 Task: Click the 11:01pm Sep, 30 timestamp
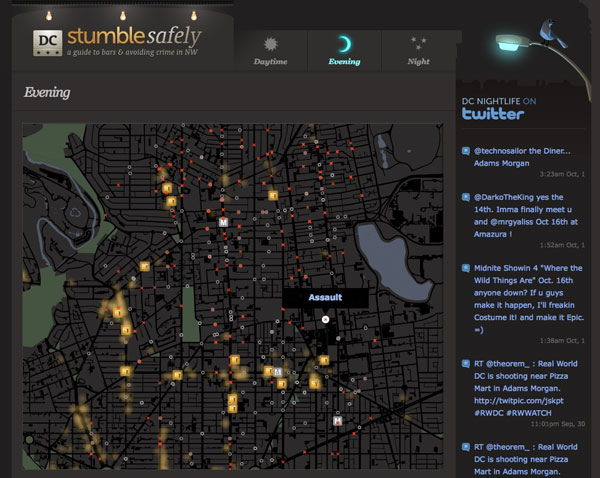click(x=558, y=424)
